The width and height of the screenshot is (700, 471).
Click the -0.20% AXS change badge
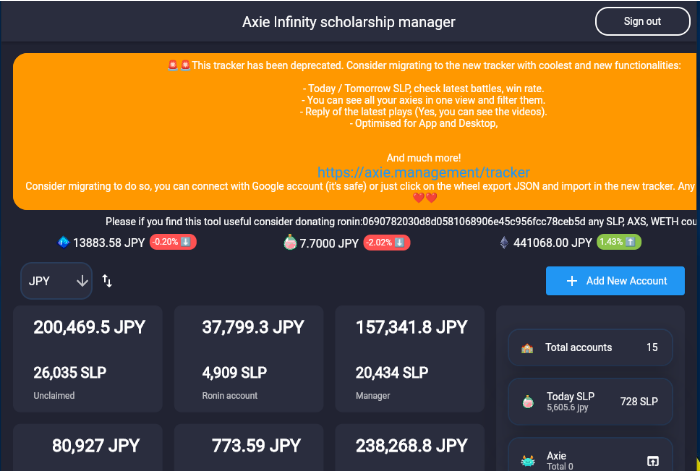tap(173, 242)
